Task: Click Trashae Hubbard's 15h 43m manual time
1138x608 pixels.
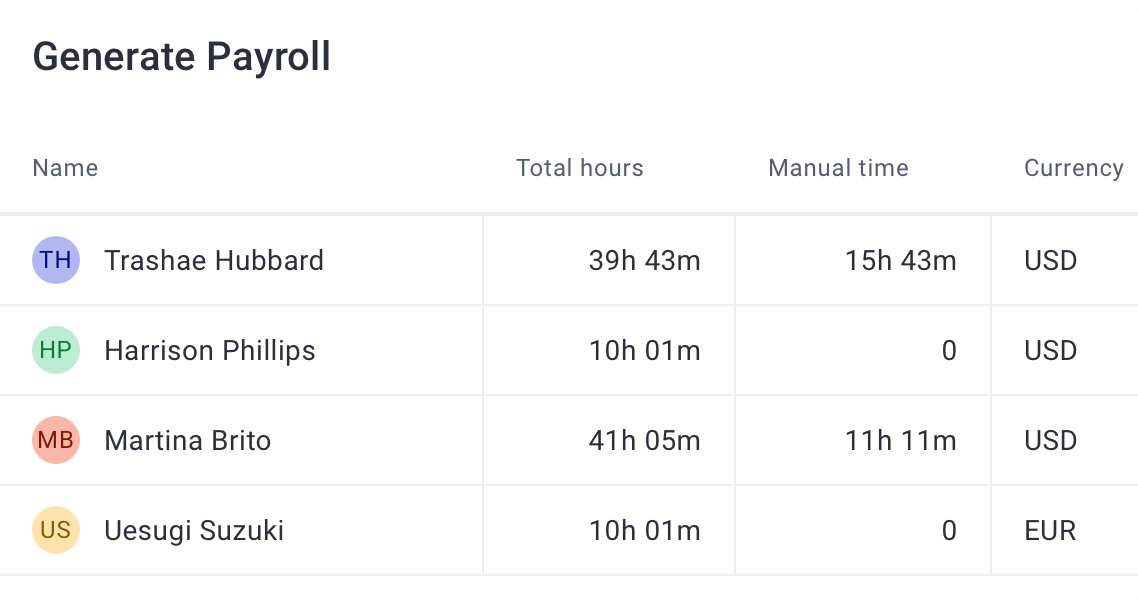Action: 901,261
